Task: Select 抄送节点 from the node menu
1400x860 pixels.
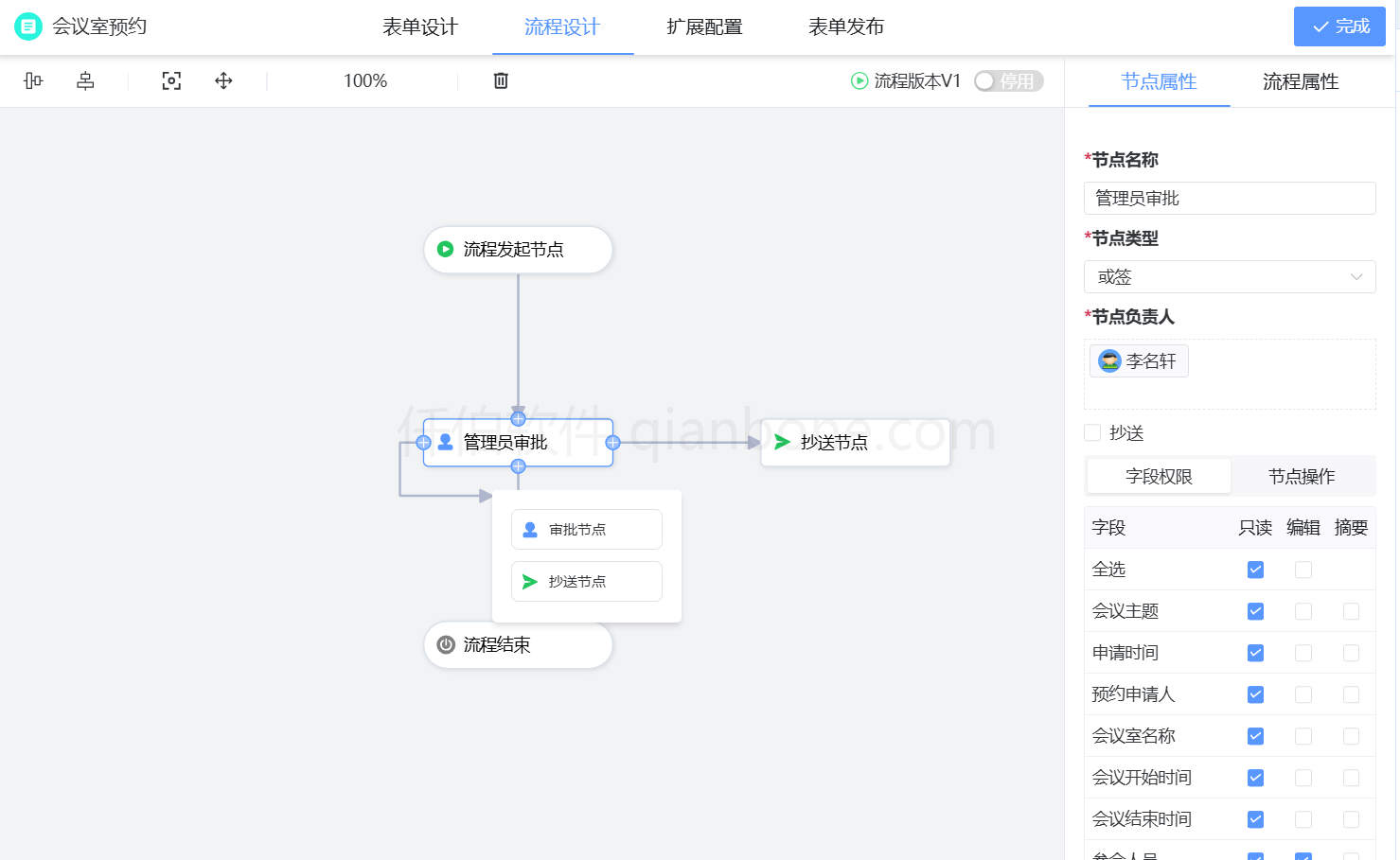Action: tap(586, 581)
